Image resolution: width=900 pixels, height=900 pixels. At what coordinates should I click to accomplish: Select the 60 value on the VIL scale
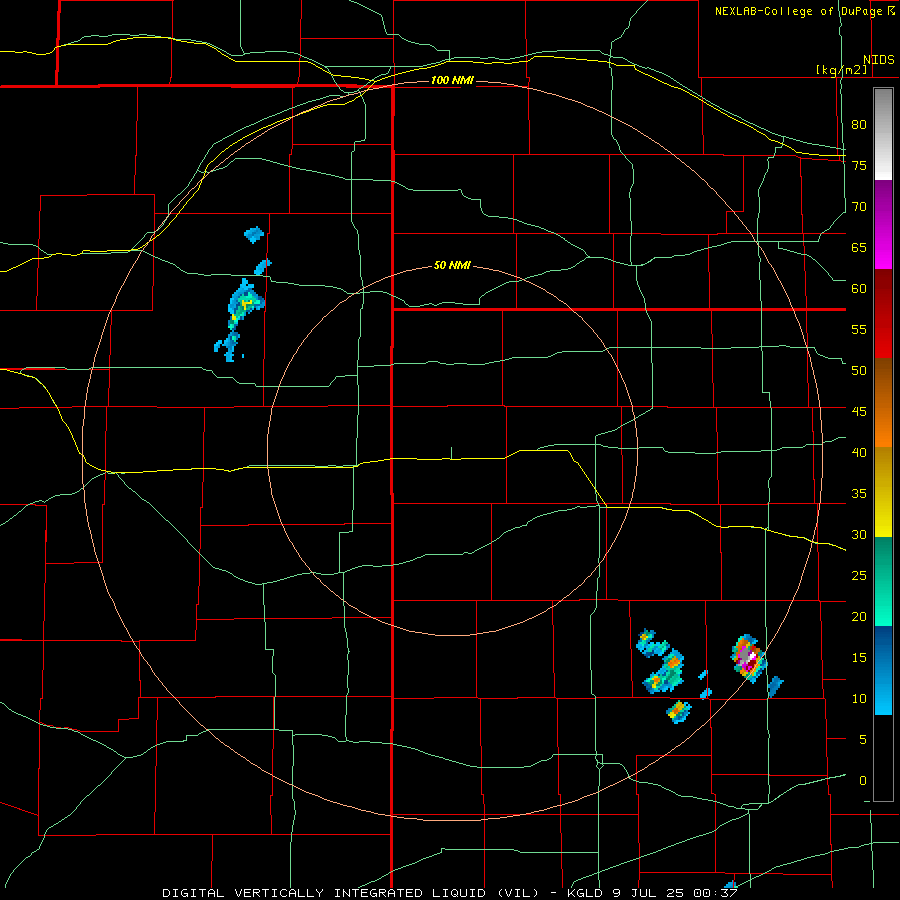click(859, 289)
